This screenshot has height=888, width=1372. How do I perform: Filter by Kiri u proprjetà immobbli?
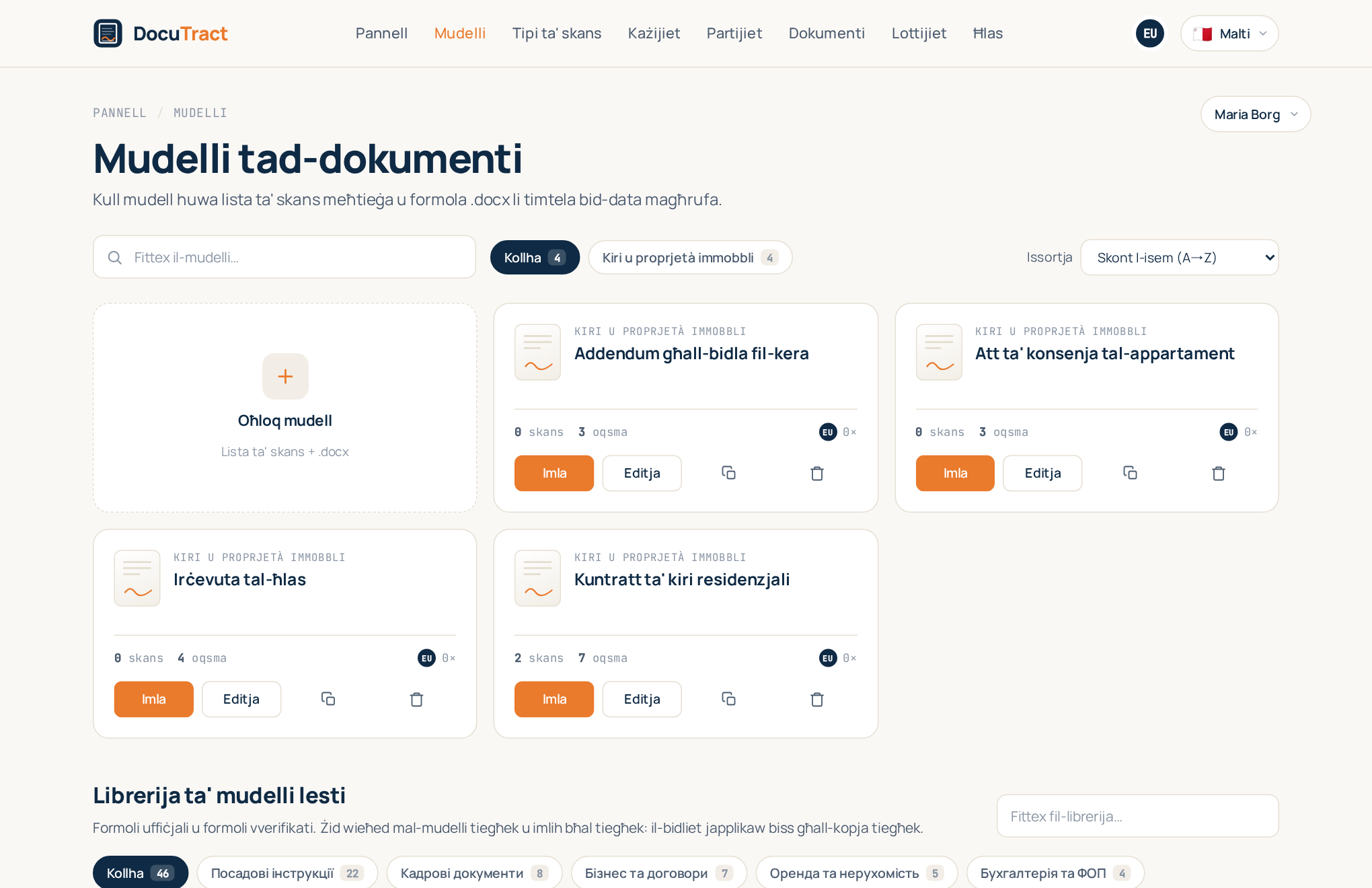tap(690, 257)
